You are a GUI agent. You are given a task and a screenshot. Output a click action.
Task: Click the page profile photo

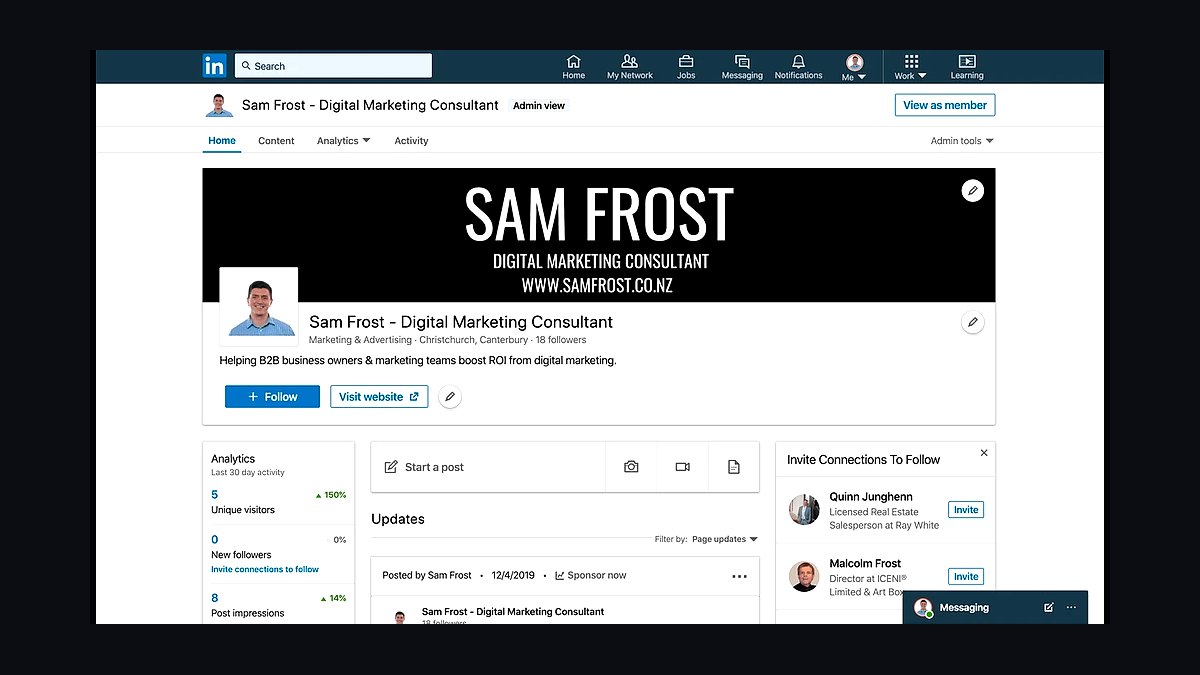point(259,307)
